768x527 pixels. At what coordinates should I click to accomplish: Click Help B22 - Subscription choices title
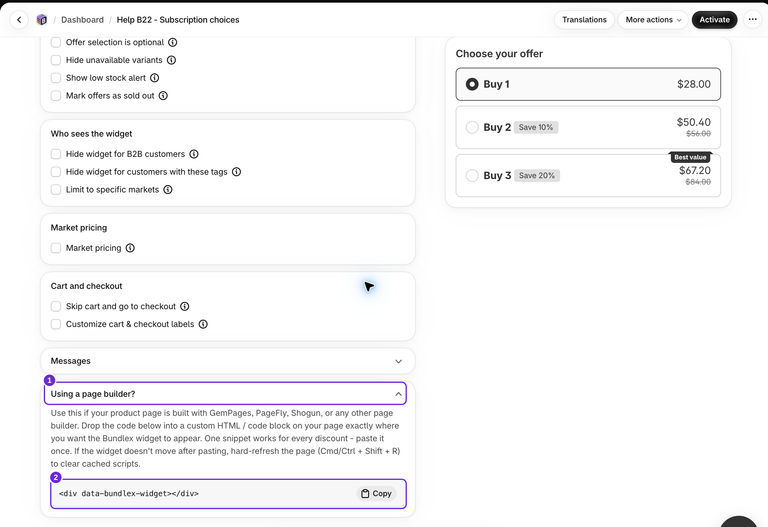coord(178,20)
